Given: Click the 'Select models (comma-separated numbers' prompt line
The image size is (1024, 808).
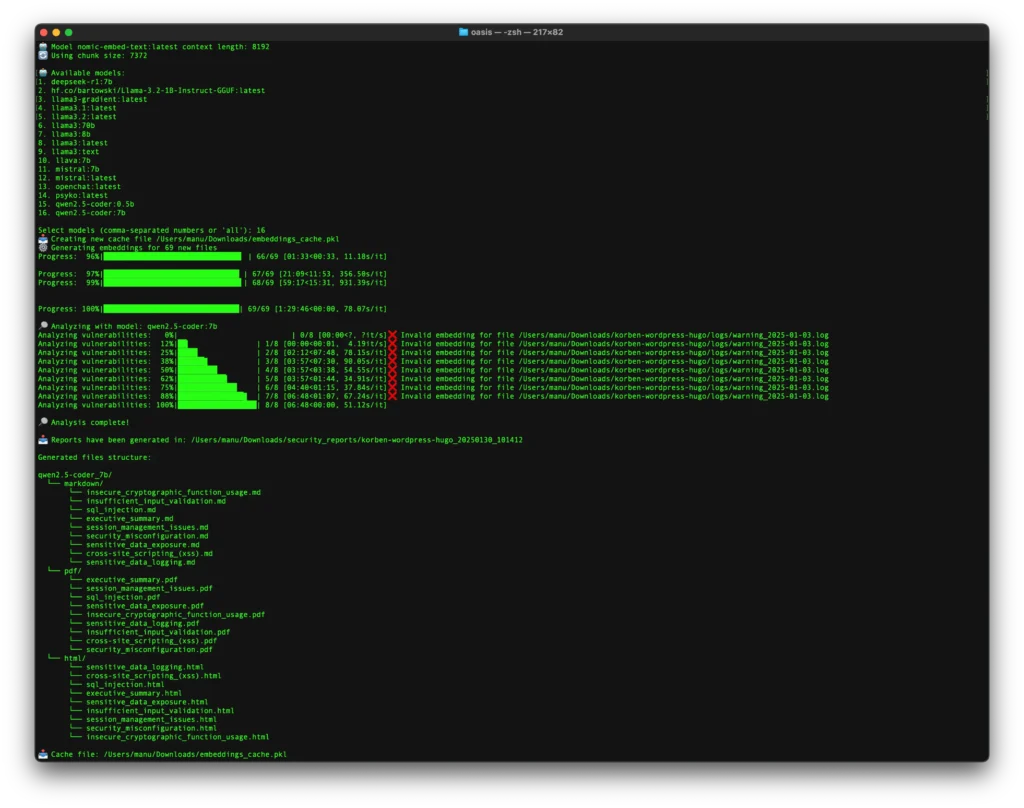Looking at the screenshot, I should 152,230.
